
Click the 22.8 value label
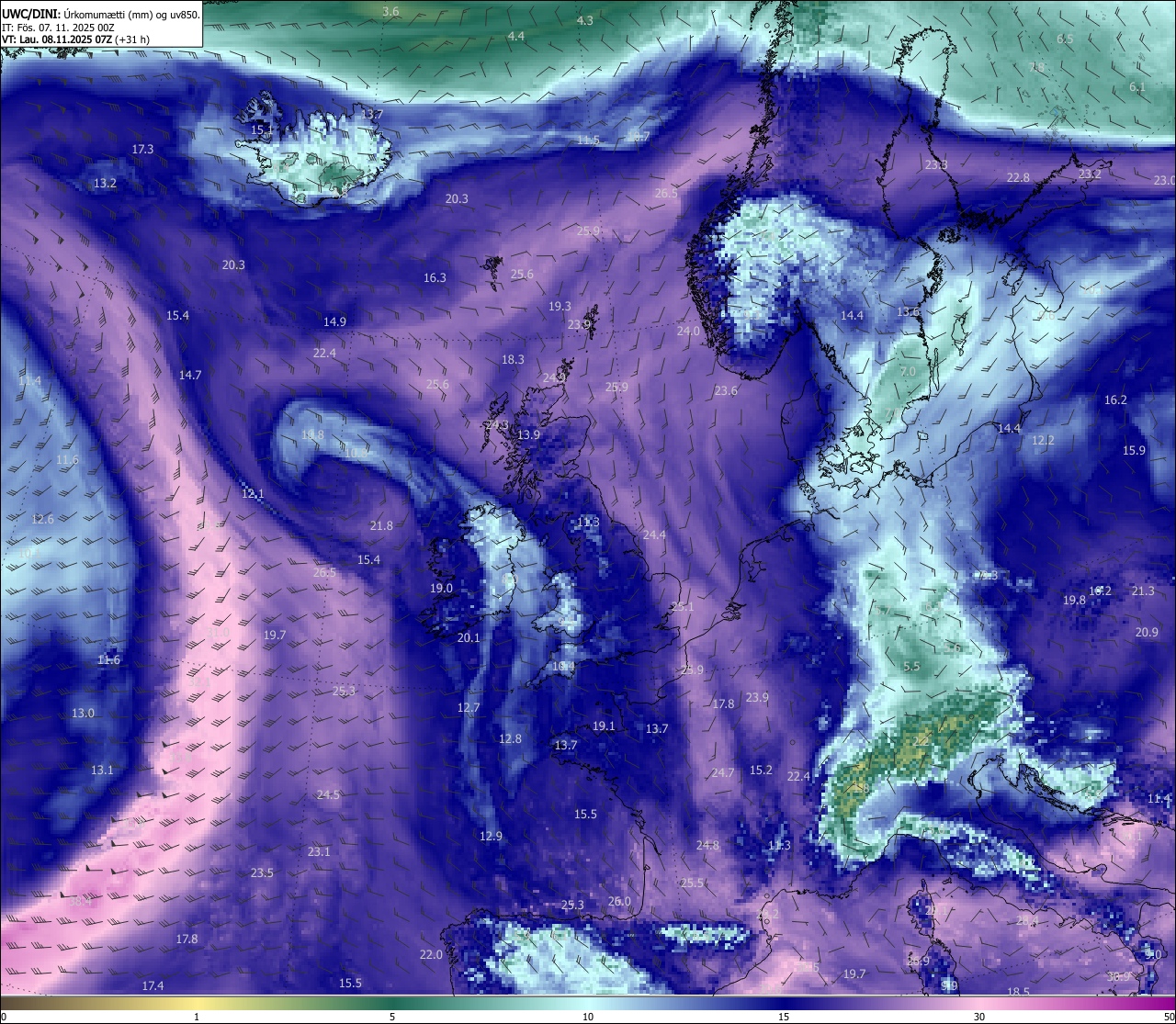point(1018,178)
